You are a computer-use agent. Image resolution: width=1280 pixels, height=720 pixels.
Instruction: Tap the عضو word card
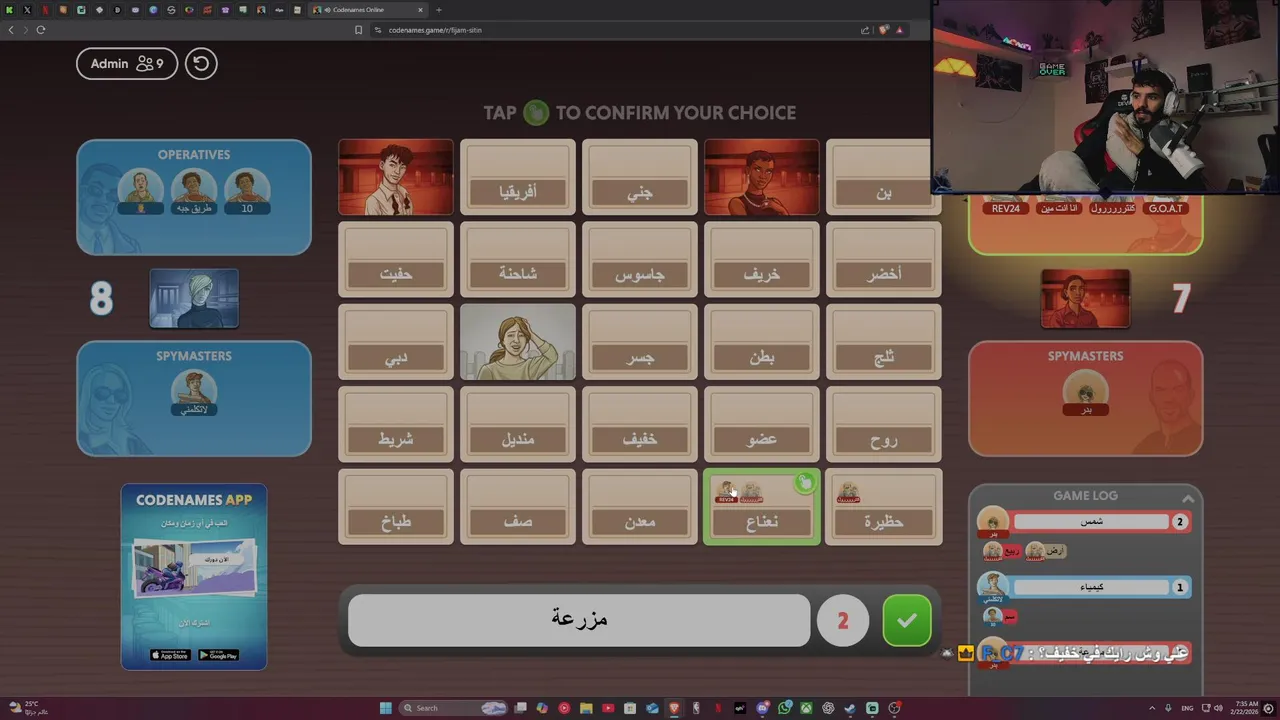(762, 425)
